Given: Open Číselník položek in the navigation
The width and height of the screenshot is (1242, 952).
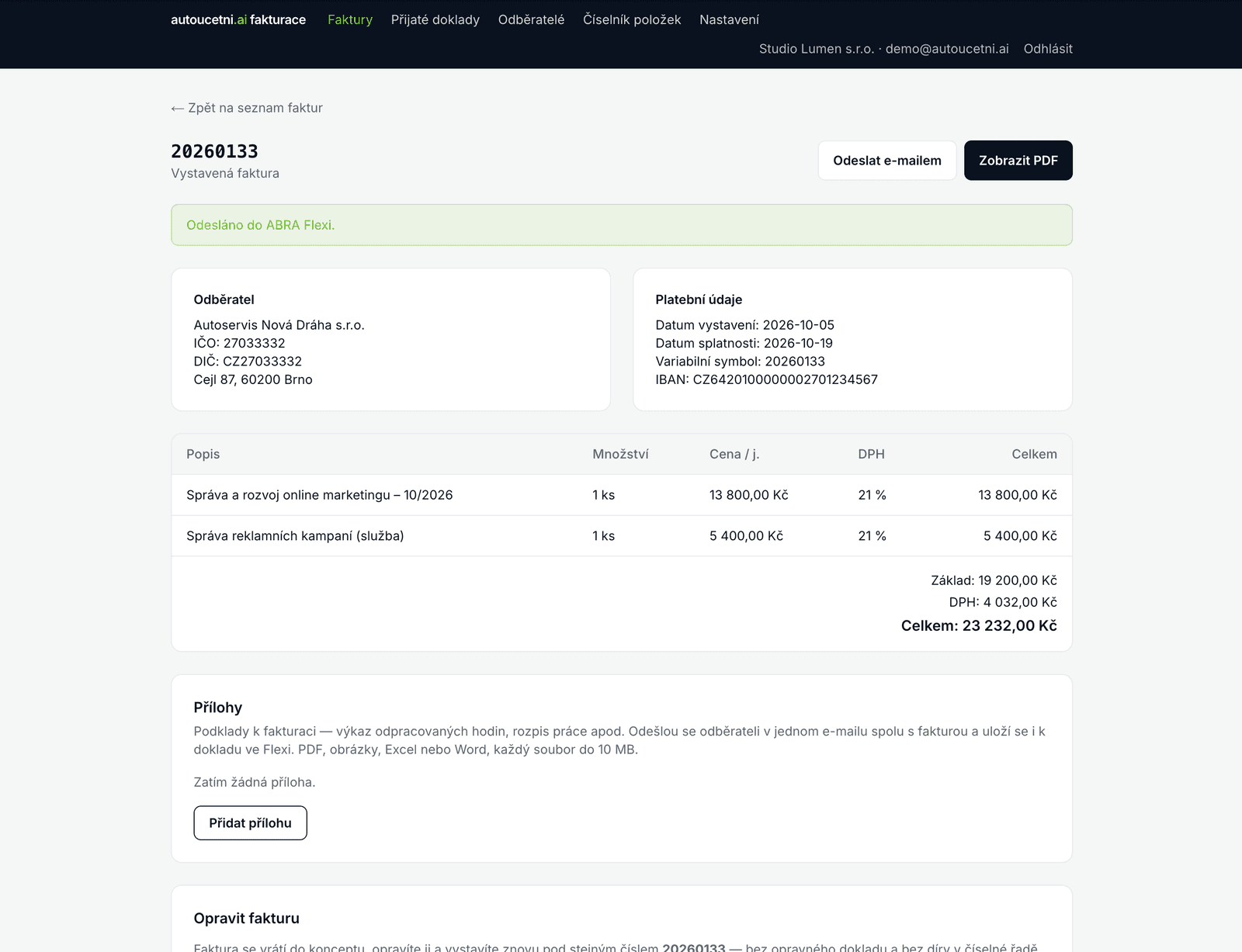Looking at the screenshot, I should point(632,19).
